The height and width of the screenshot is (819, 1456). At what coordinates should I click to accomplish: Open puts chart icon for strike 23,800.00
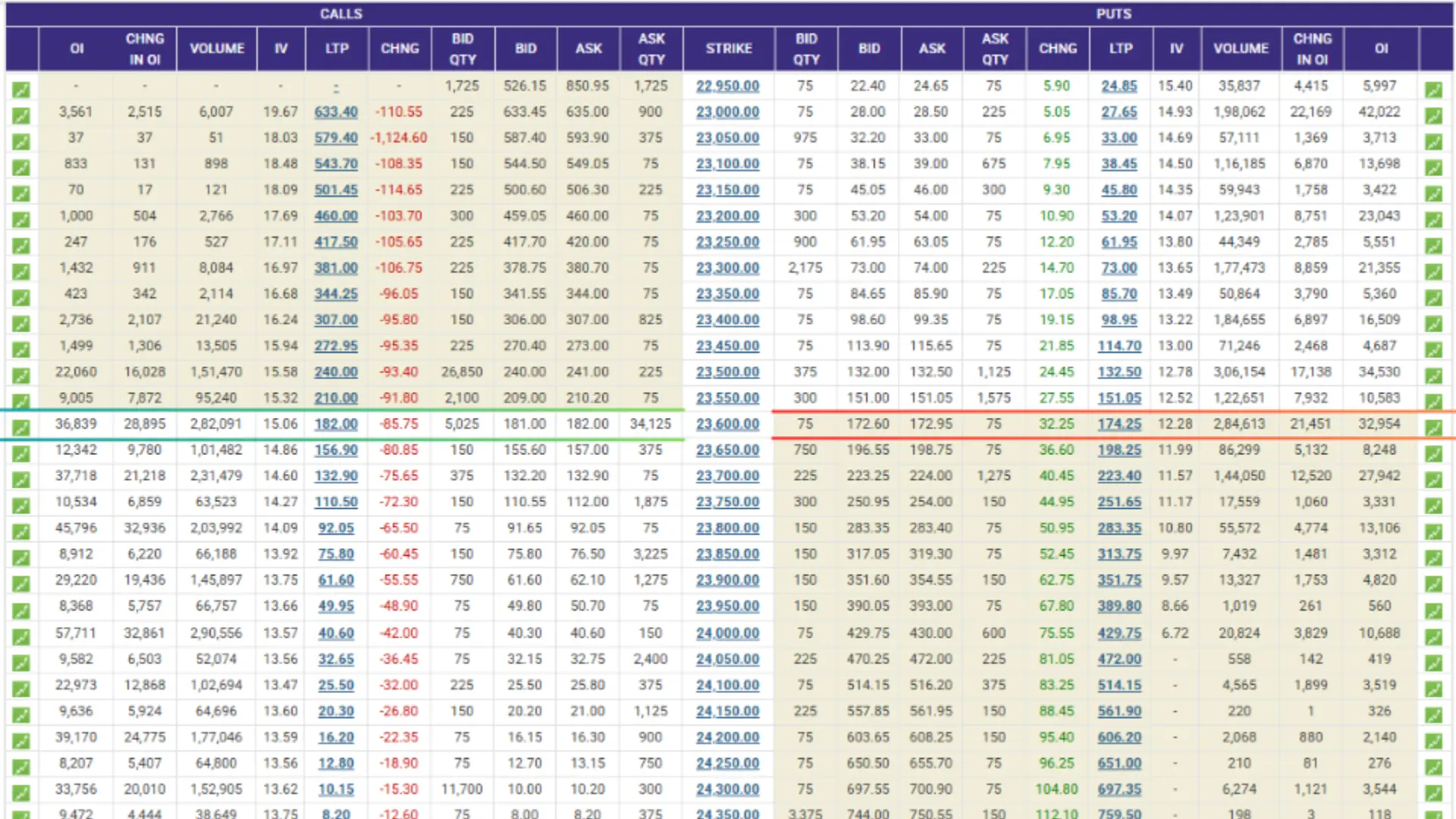click(1433, 532)
